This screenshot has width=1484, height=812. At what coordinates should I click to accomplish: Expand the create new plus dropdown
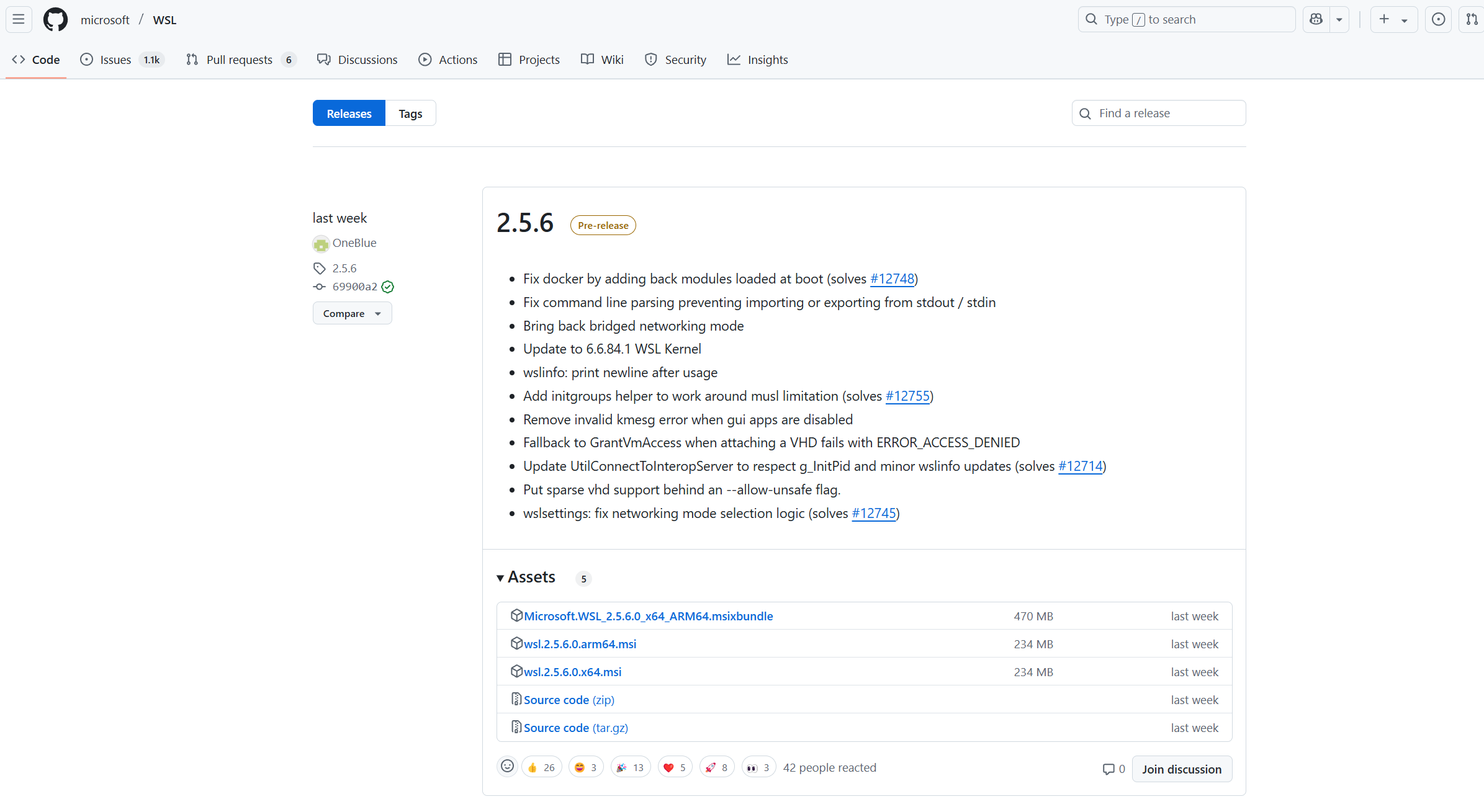[1393, 20]
